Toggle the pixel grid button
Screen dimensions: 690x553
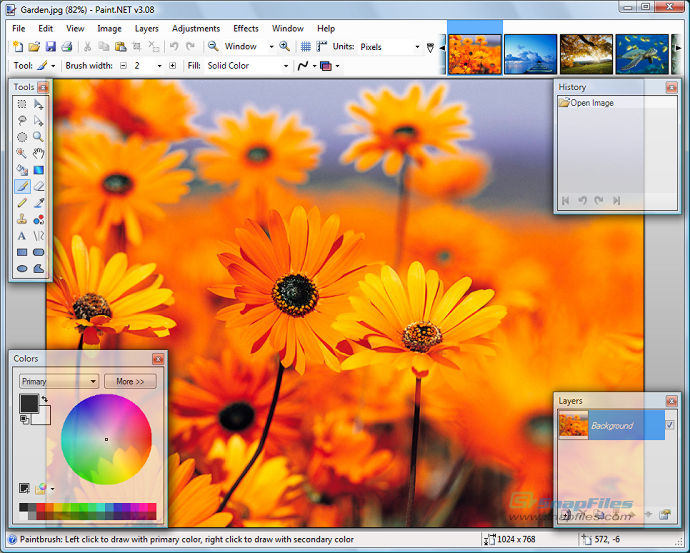tap(306, 46)
